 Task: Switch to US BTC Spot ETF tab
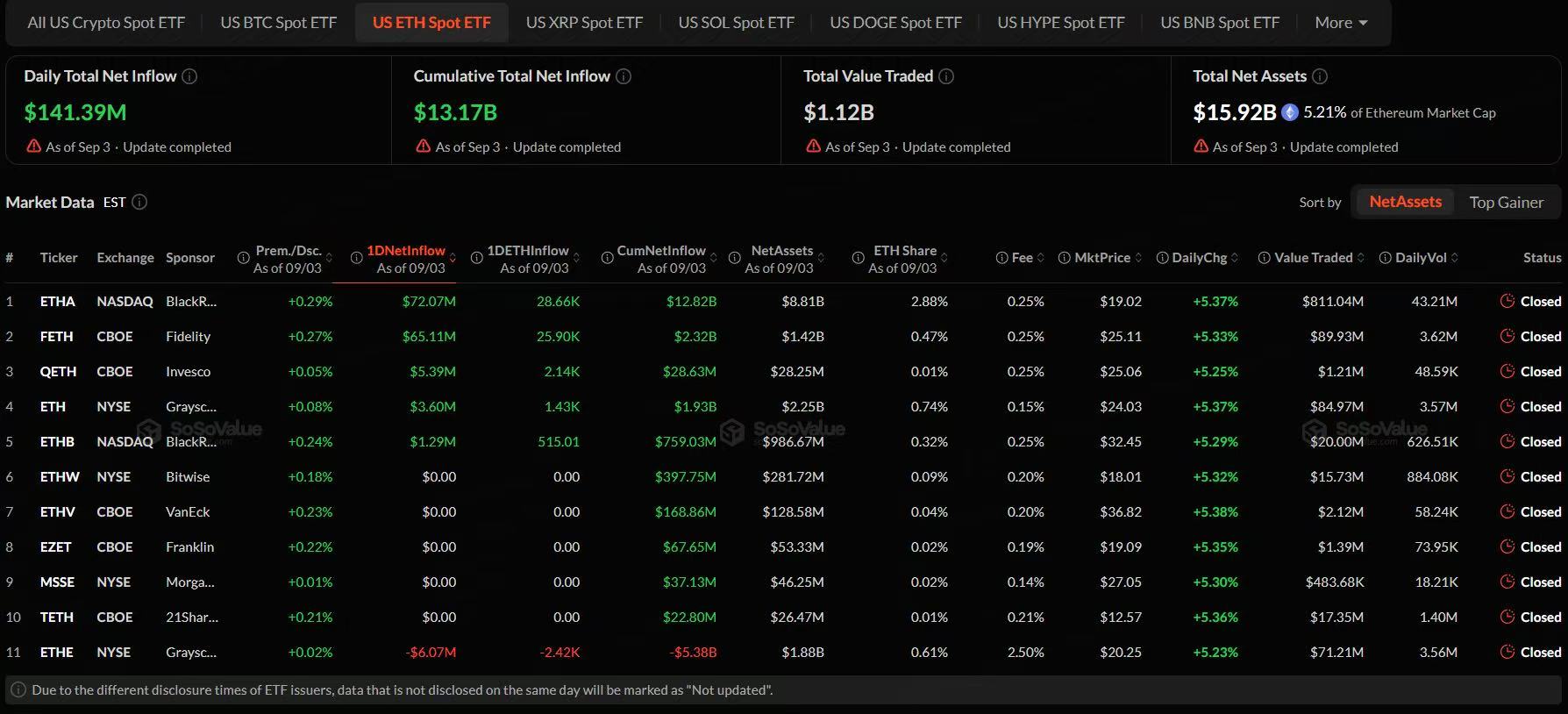278,23
